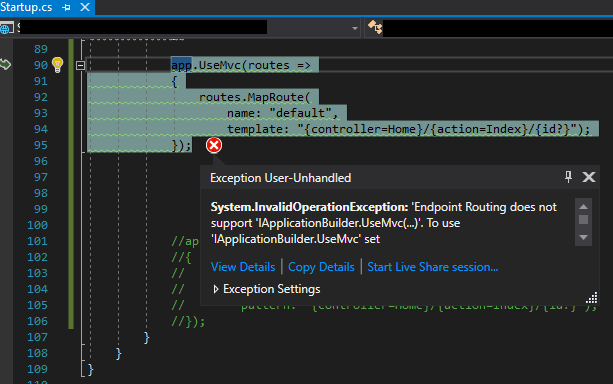Open View Details link
Screen dimensions: 613x384
click(x=243, y=267)
